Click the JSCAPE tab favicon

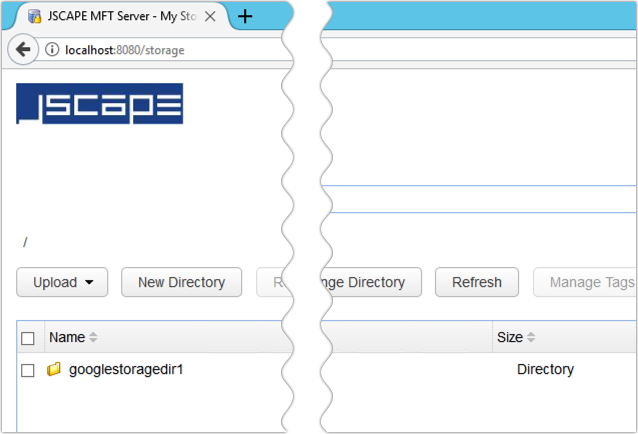click(x=35, y=17)
